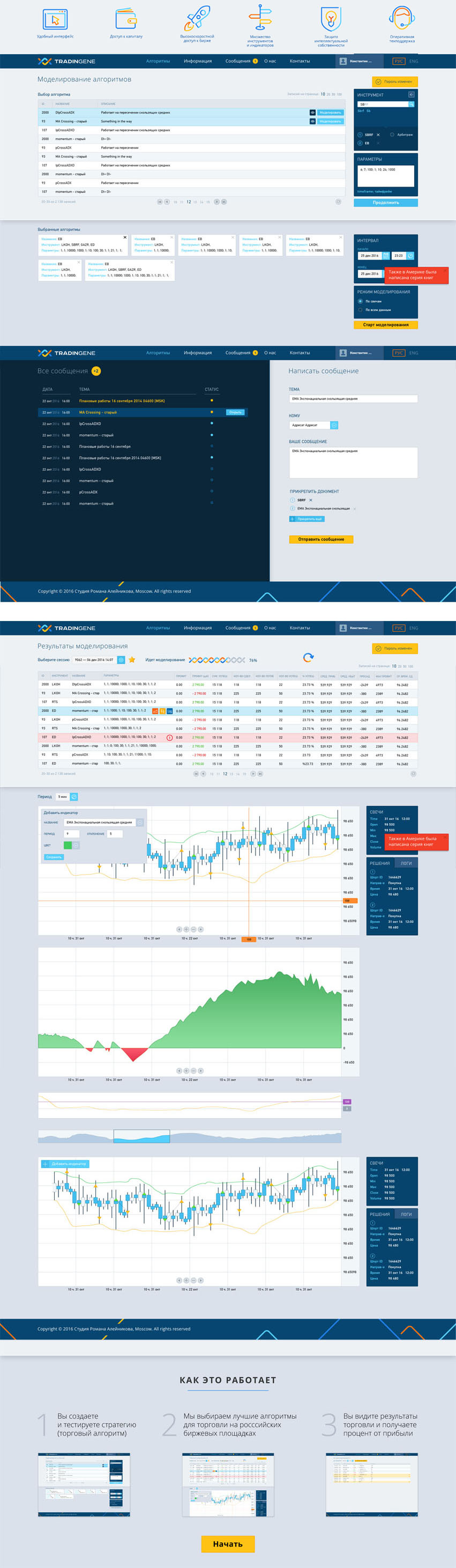Collapse the Инструмент panel with its arrow icon

(x=411, y=94)
